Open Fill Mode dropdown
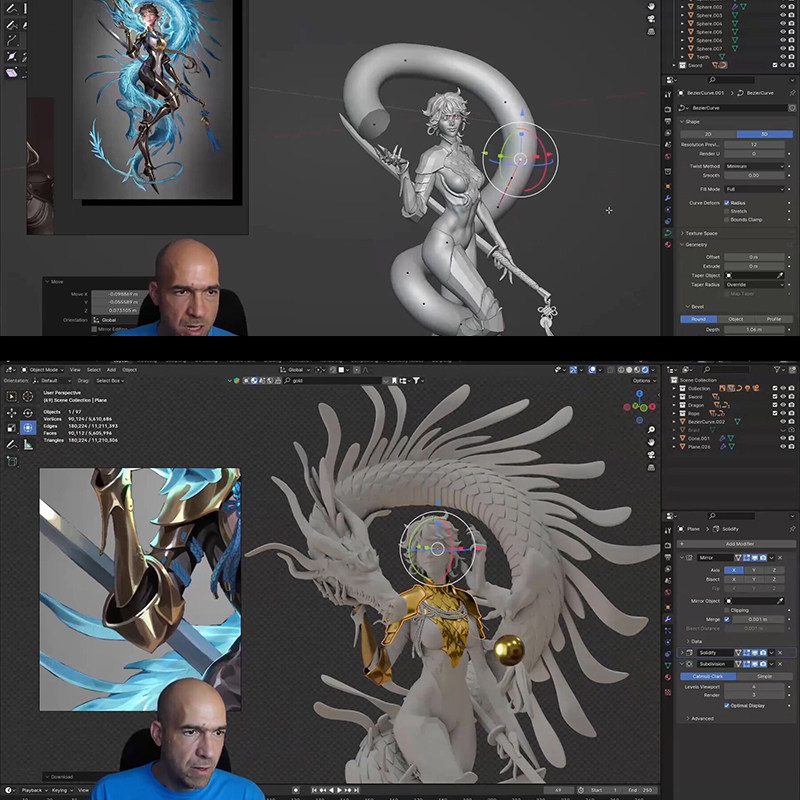The height and width of the screenshot is (800, 800). coord(754,189)
